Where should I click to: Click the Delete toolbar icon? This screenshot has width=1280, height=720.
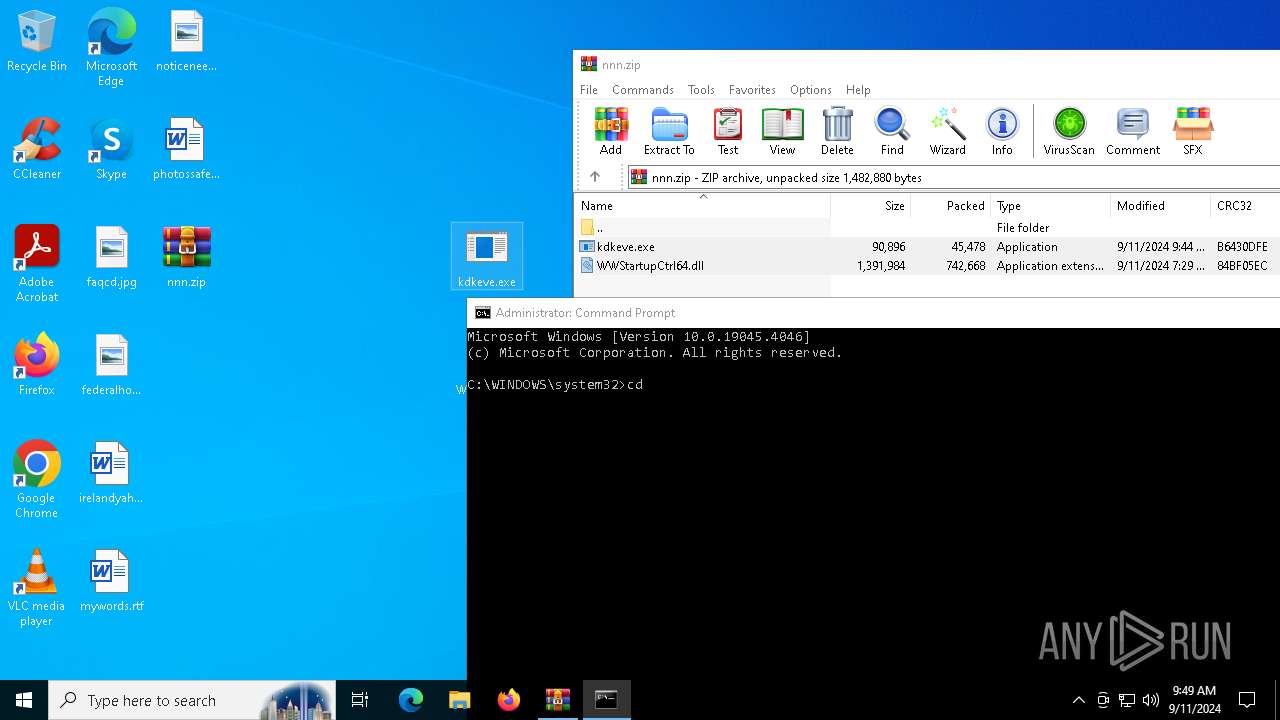pos(837,131)
